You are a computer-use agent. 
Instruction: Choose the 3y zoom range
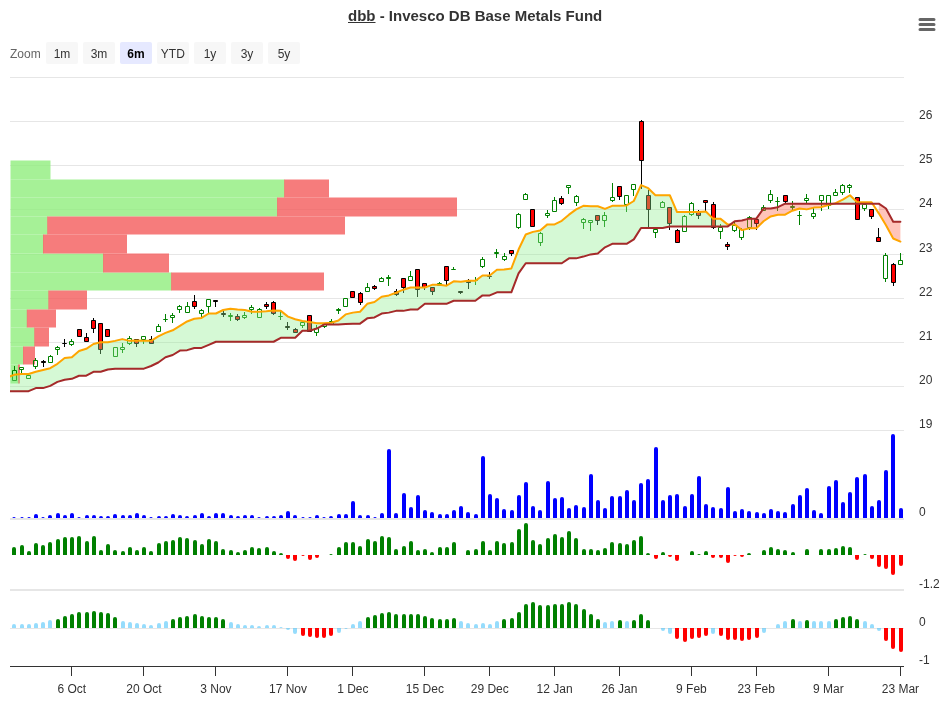point(247,53)
